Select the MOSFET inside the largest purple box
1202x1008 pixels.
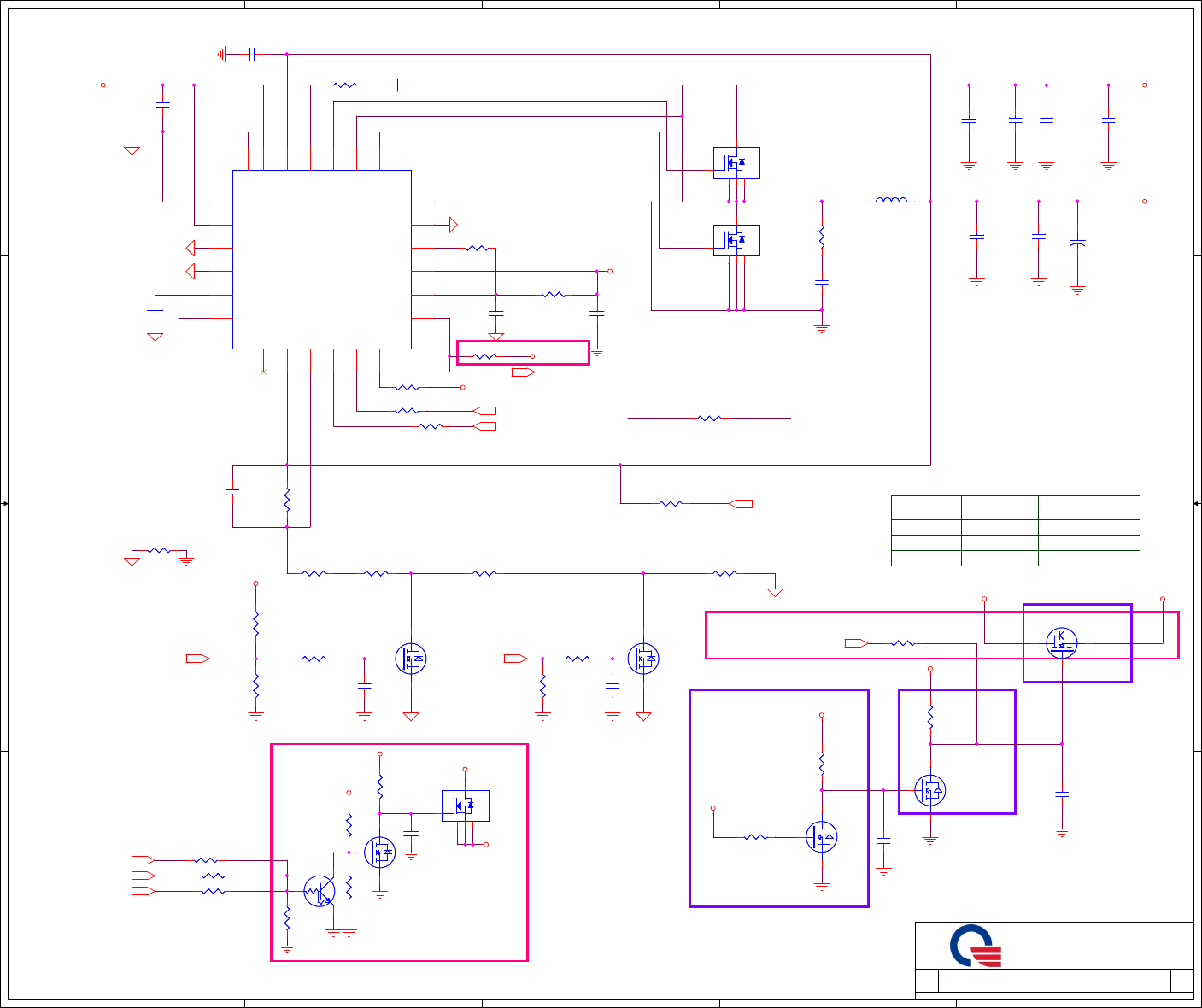[x=822, y=836]
